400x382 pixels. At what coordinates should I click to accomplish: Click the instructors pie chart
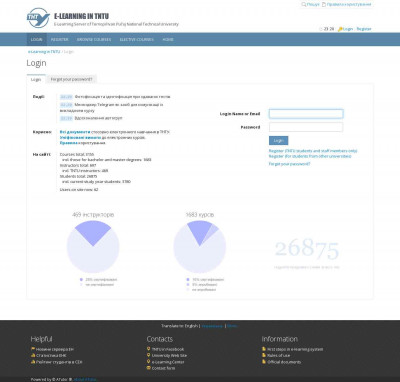pyautogui.click(x=93, y=247)
